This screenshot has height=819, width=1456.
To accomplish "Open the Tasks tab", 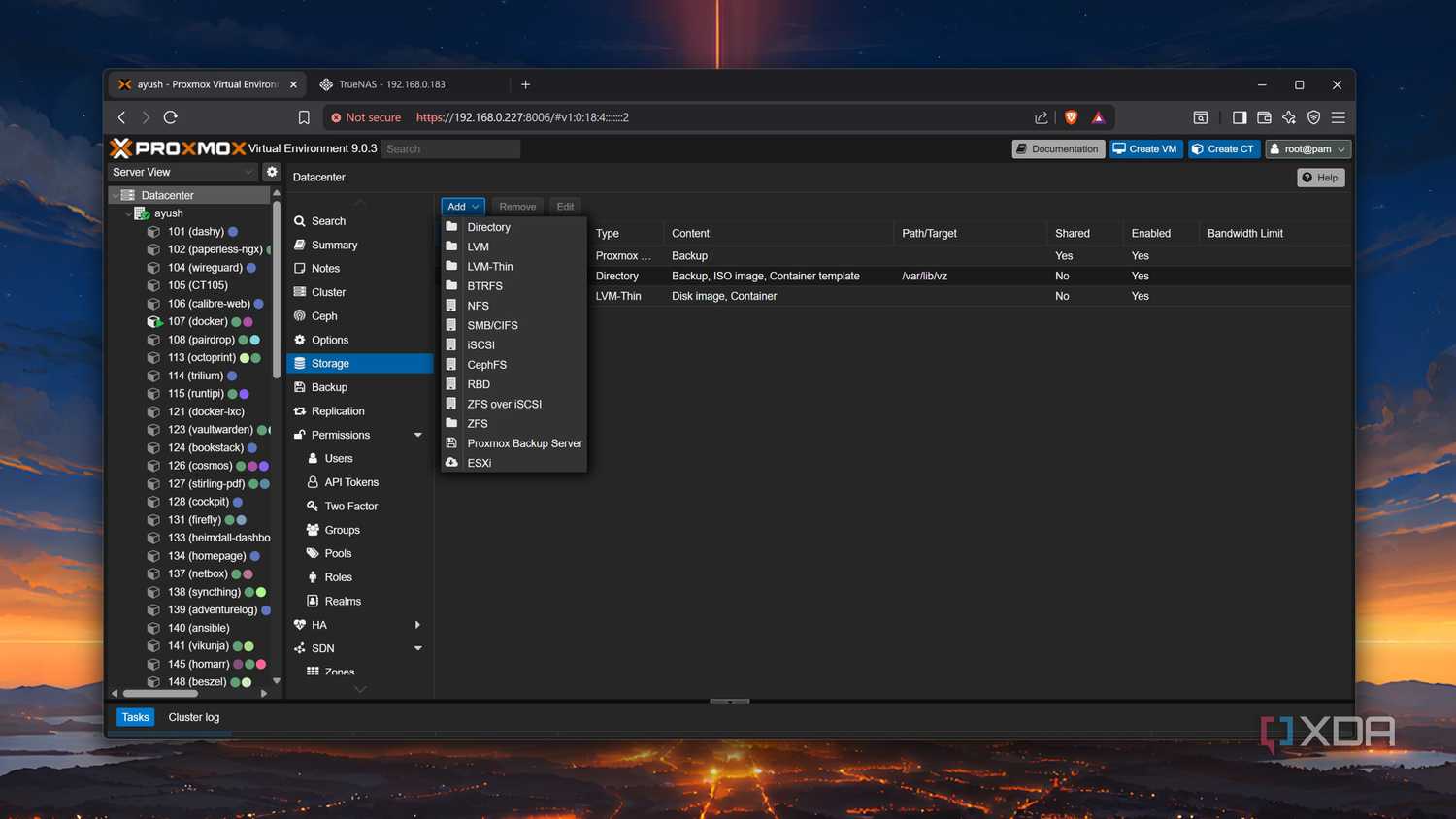I will [136, 717].
